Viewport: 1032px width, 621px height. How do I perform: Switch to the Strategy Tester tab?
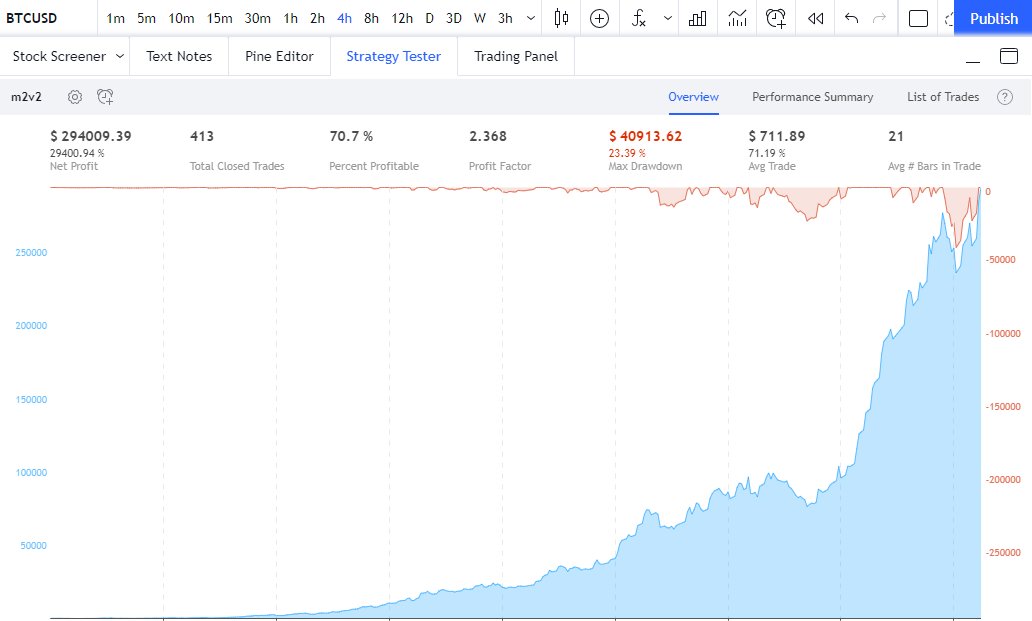click(x=394, y=57)
